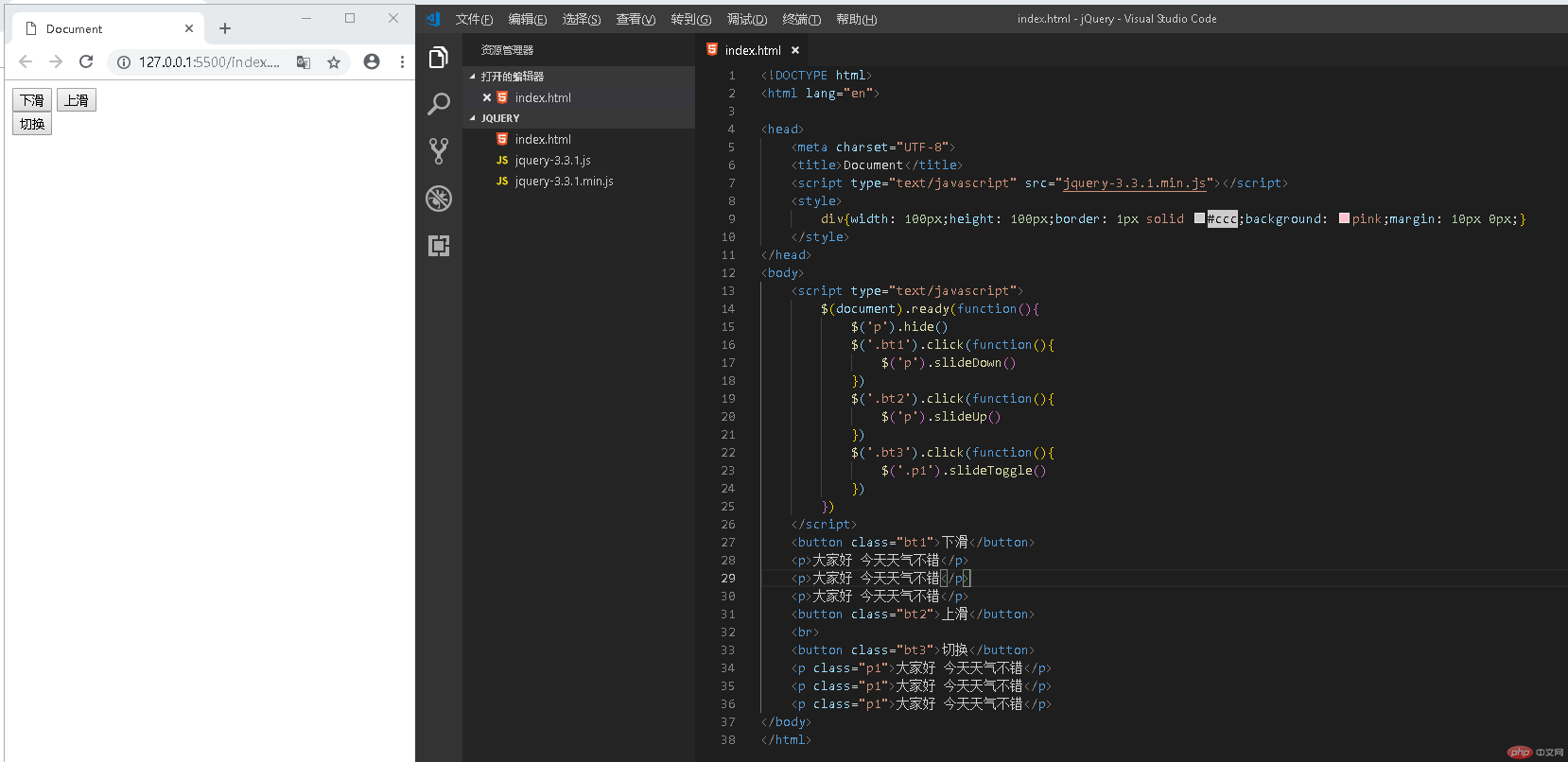The height and width of the screenshot is (762, 1568).
Task: Click the 切换 button in the webpage
Action: click(x=32, y=124)
